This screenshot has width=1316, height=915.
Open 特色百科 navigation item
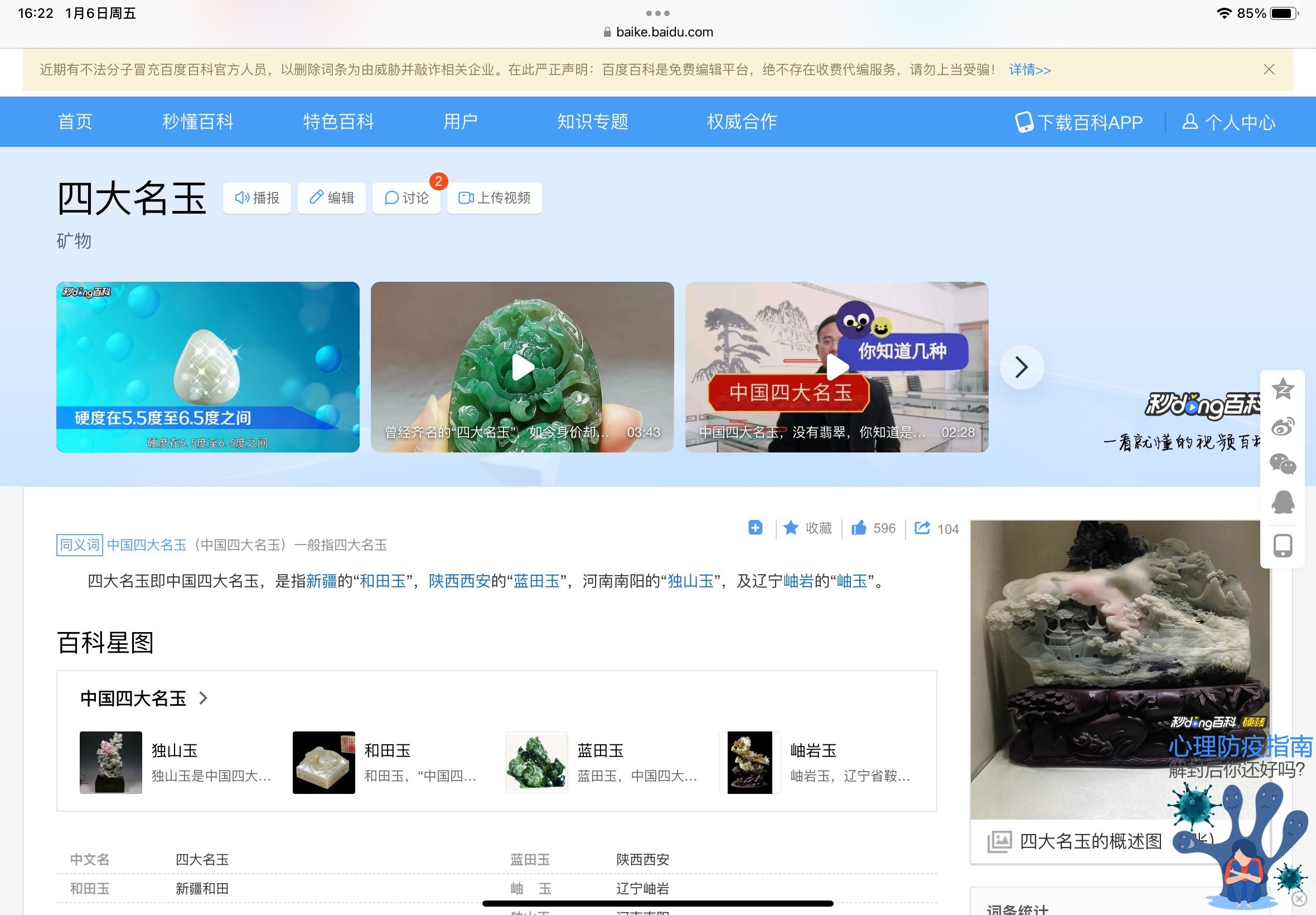(x=338, y=122)
